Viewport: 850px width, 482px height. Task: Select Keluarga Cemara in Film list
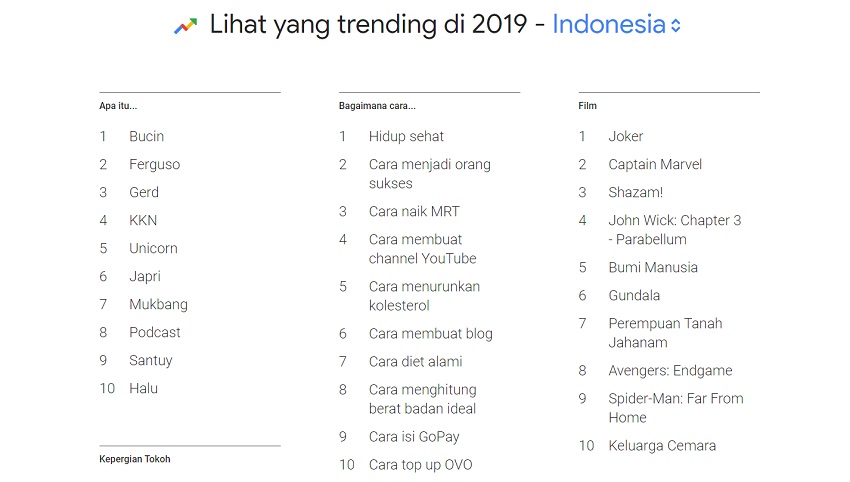pyautogui.click(x=662, y=445)
